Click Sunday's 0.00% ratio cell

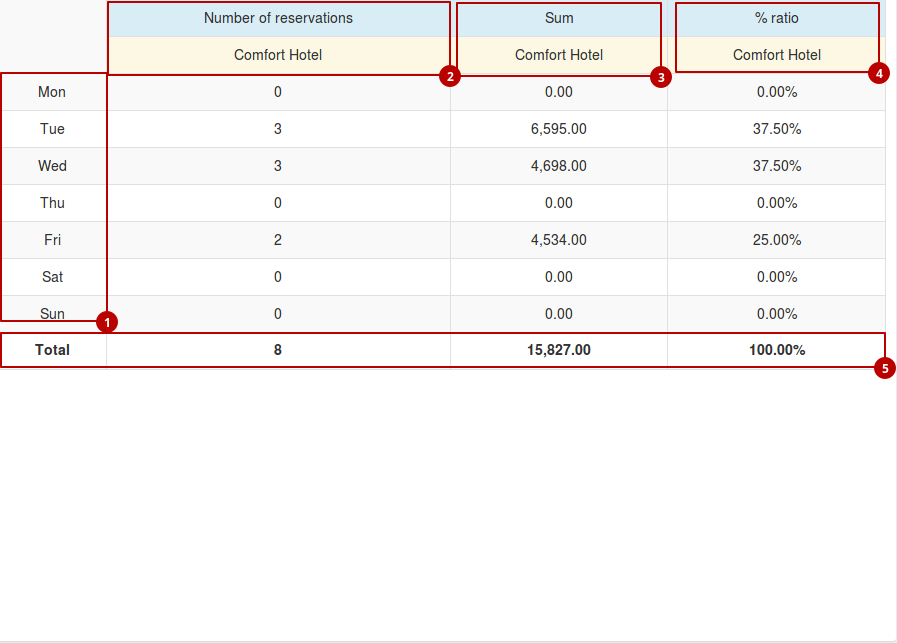coord(777,314)
